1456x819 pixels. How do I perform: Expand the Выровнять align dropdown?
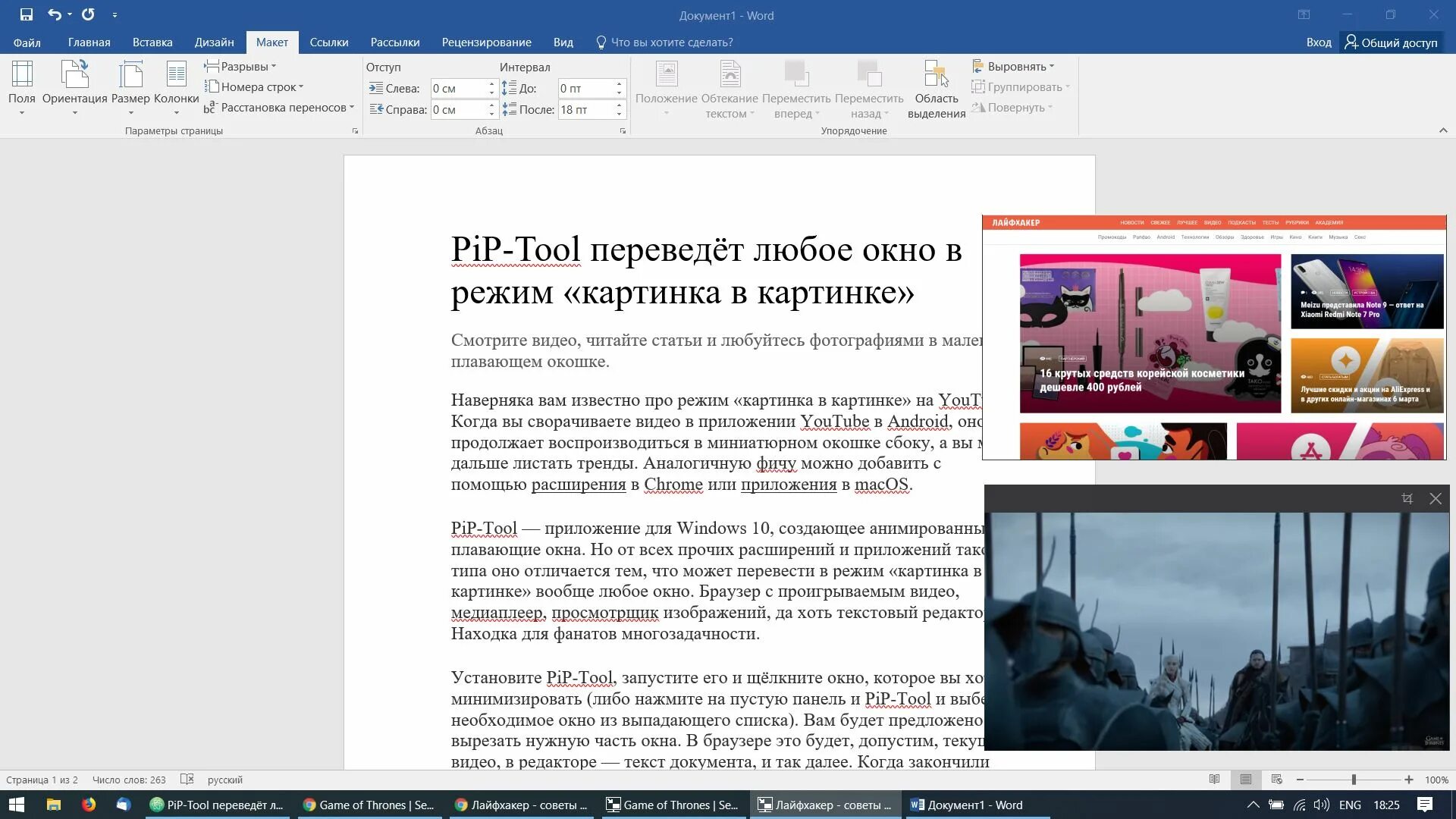pyautogui.click(x=1015, y=67)
